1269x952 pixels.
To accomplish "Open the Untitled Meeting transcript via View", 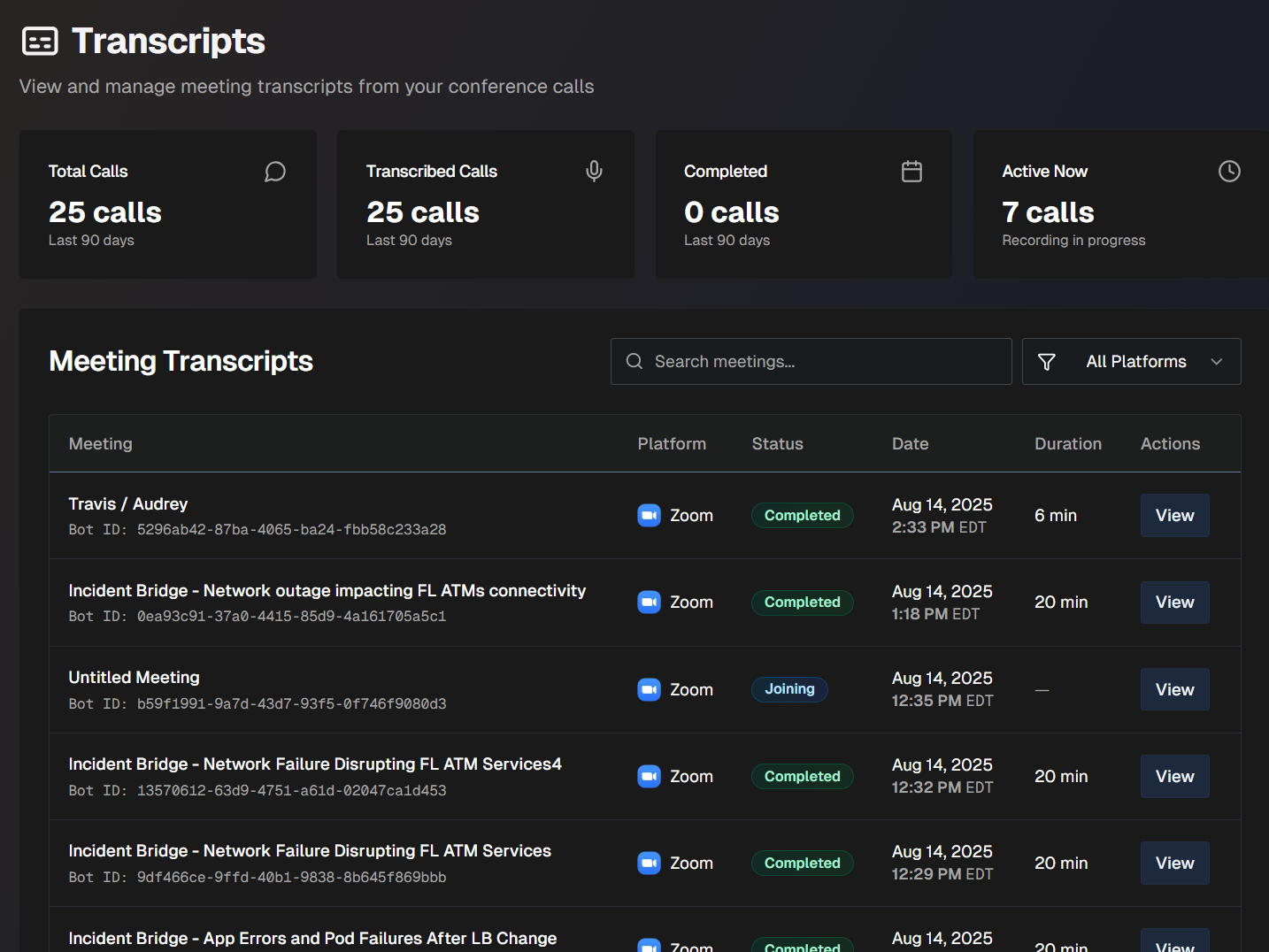I will click(1174, 689).
